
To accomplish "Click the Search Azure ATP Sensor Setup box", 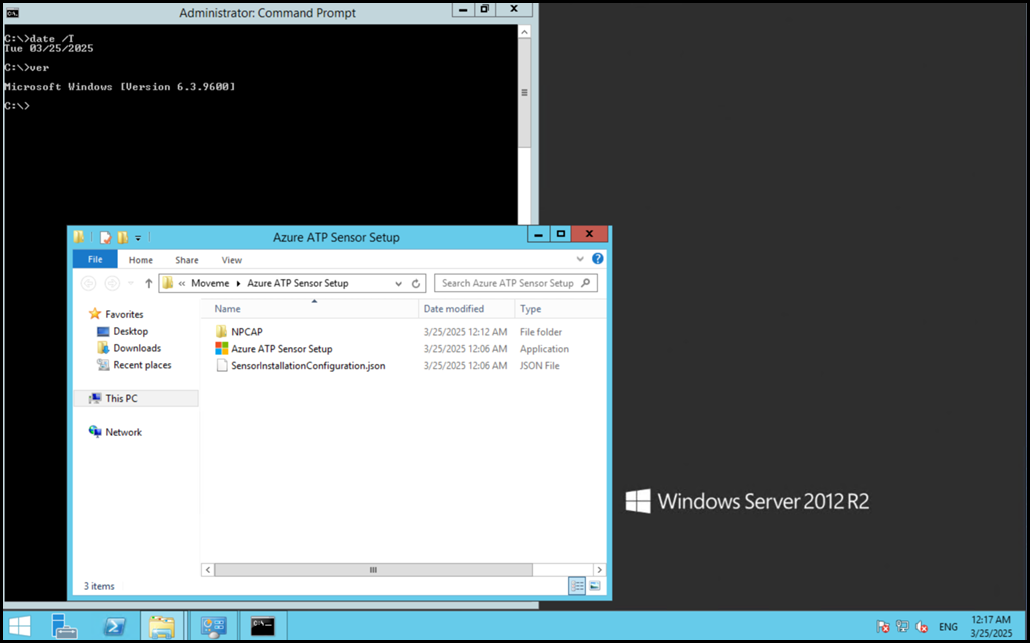I will click(508, 284).
